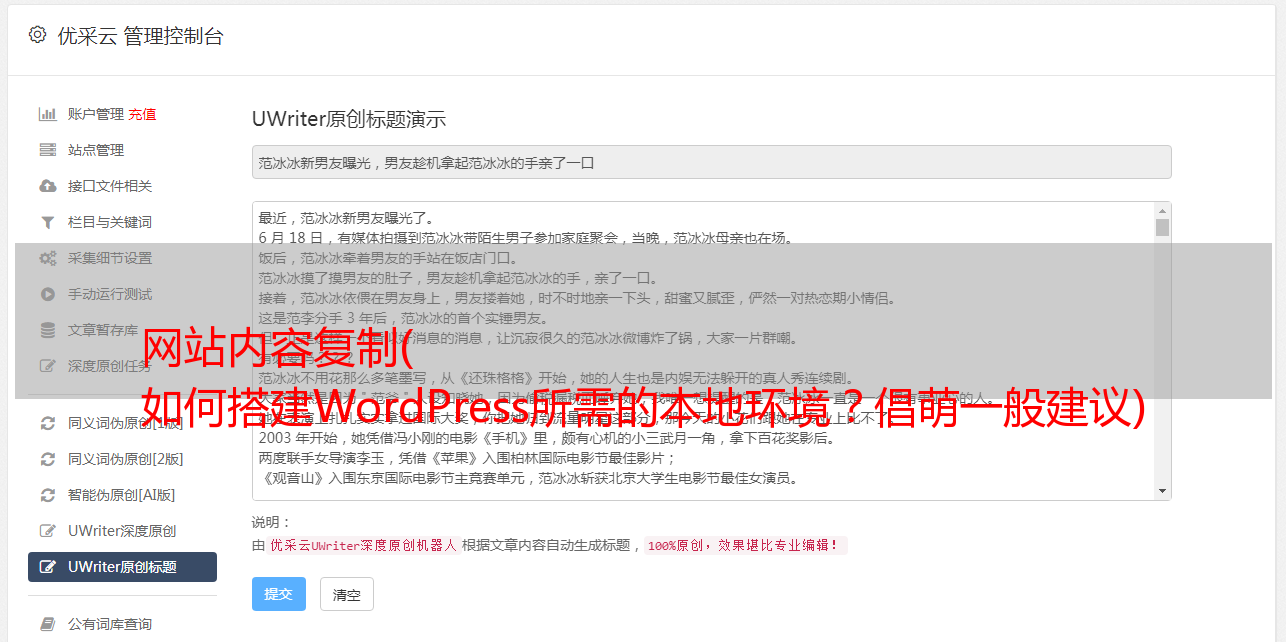Click the line beginning 《观音山》入围东京国际电影节
This screenshot has width=1286, height=642.
(x=528, y=478)
